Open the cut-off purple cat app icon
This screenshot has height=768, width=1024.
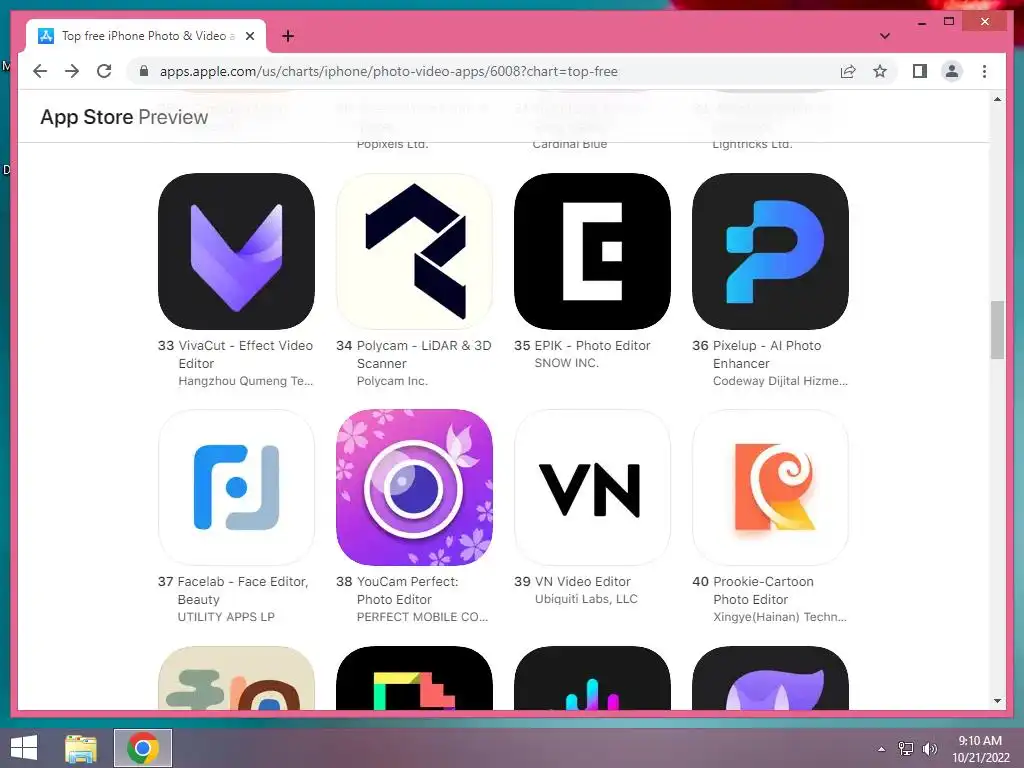(771, 678)
